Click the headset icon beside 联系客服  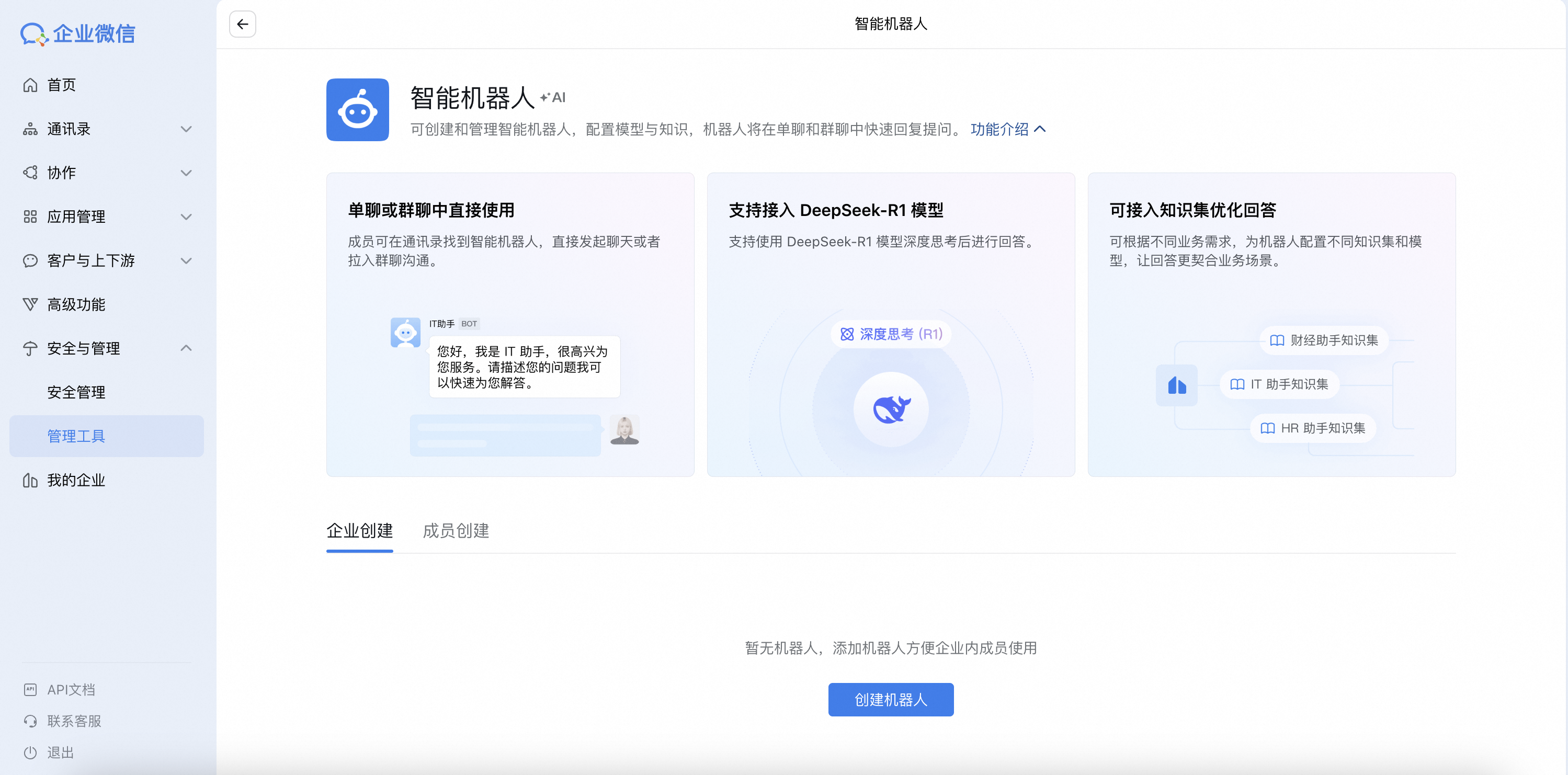coord(30,722)
